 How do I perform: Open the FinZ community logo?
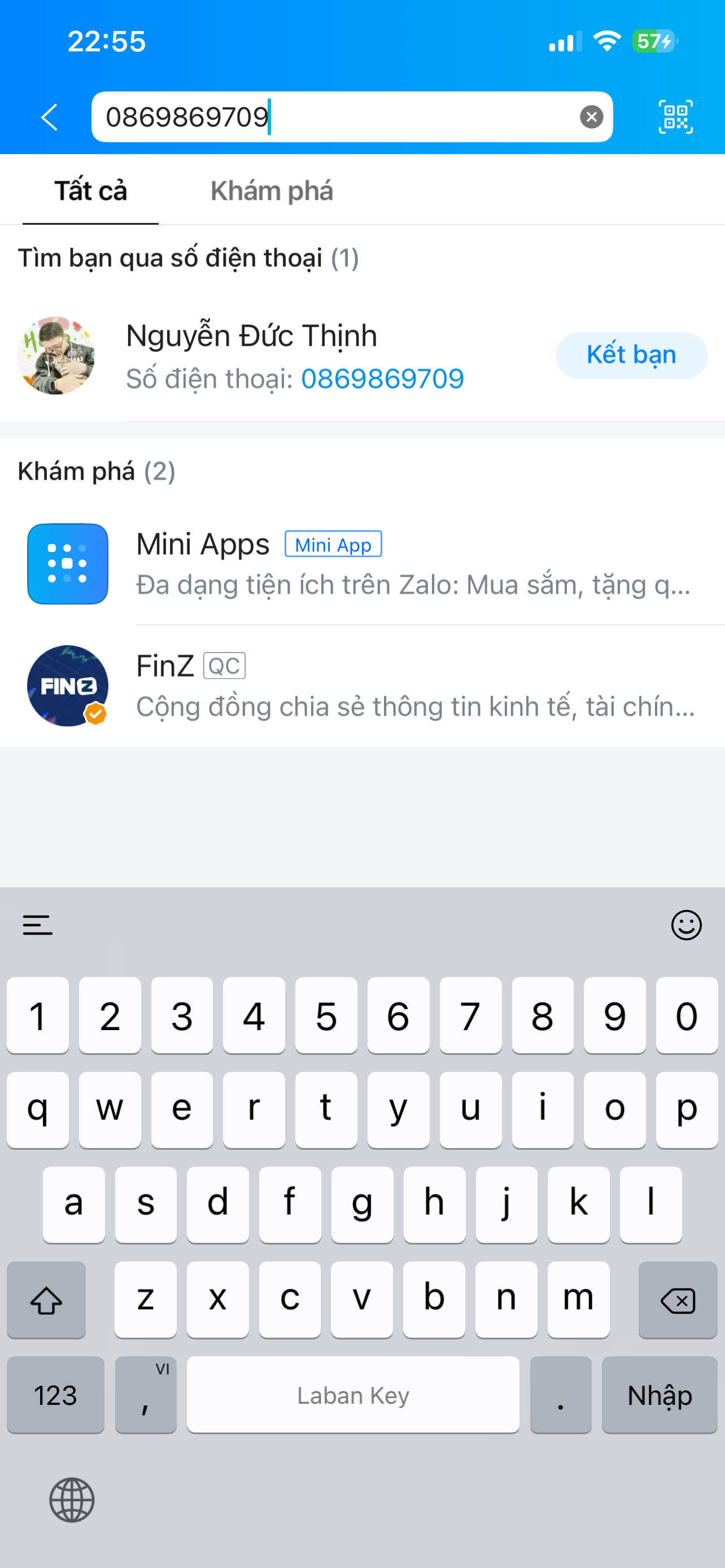[68, 685]
